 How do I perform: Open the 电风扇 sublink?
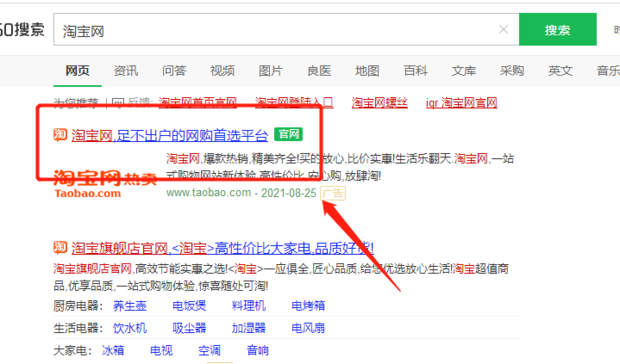[x=308, y=328]
